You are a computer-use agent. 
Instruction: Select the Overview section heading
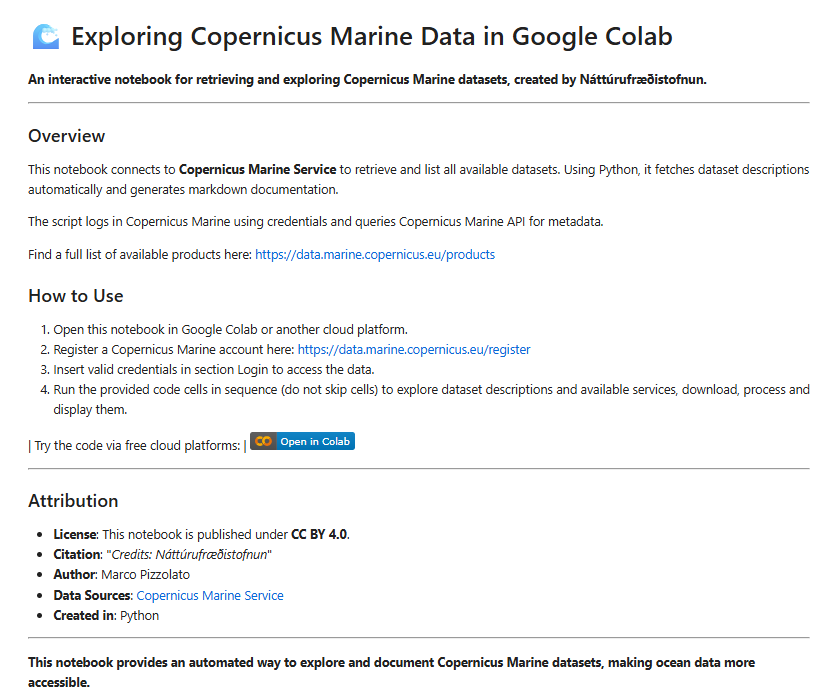coord(67,136)
